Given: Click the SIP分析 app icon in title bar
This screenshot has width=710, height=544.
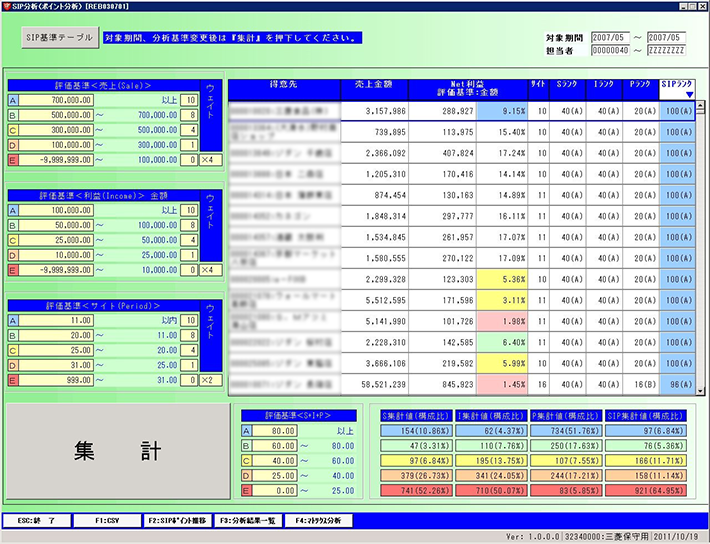Looking at the screenshot, I should (x=7, y=6).
